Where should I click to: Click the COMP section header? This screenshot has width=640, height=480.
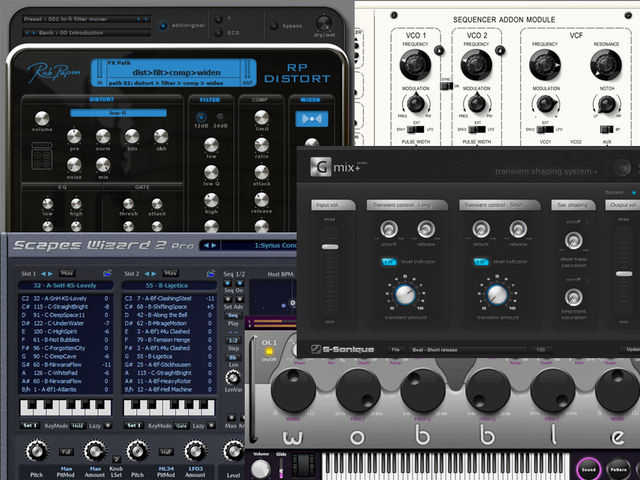(x=260, y=100)
